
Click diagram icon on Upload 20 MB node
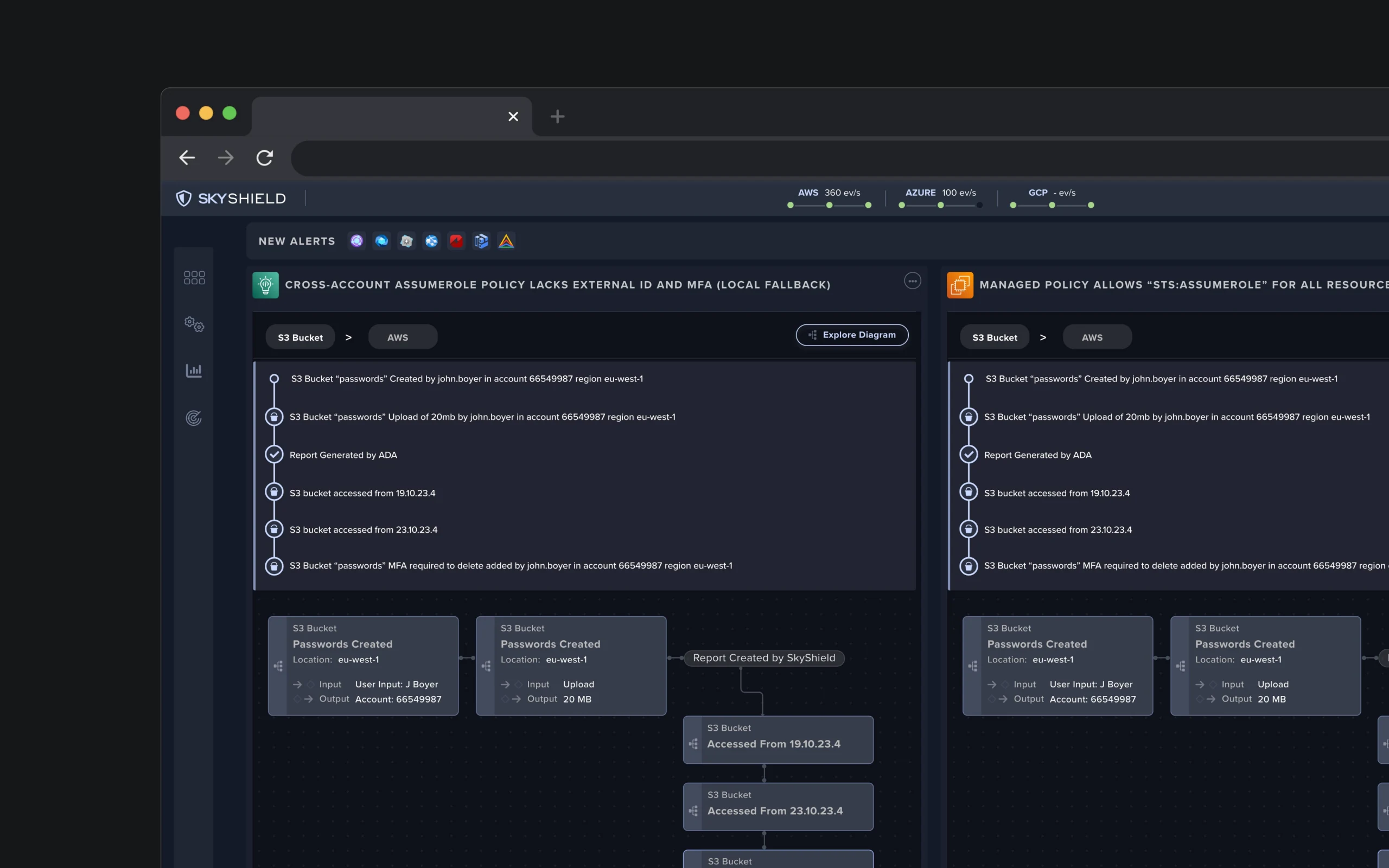click(x=486, y=666)
